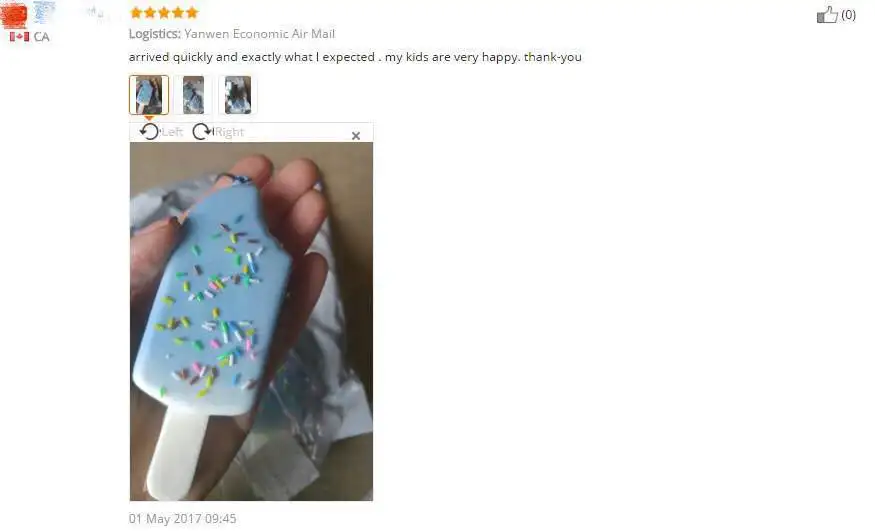Click the review comment about quick arrival
This screenshot has width=875, height=531.
[x=355, y=57]
